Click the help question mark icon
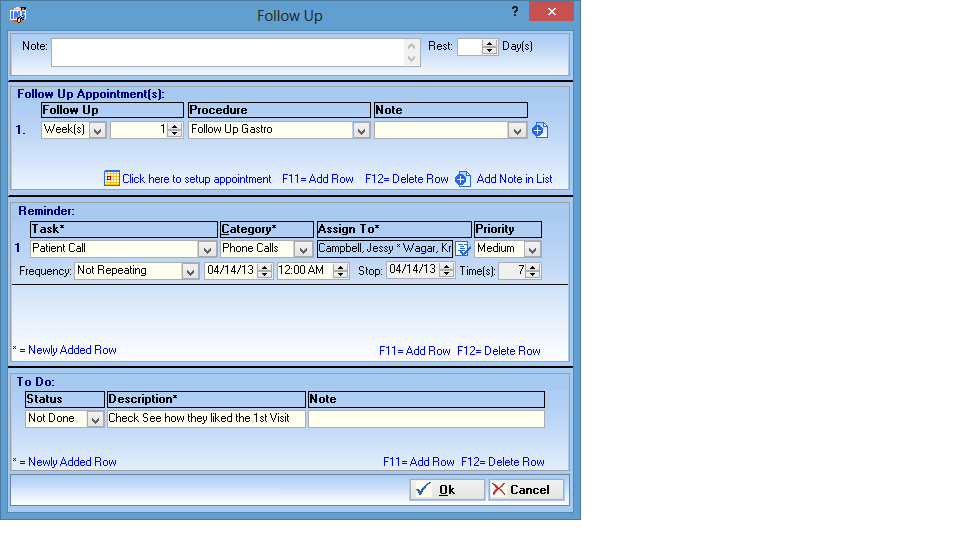The image size is (976, 536). (x=515, y=11)
